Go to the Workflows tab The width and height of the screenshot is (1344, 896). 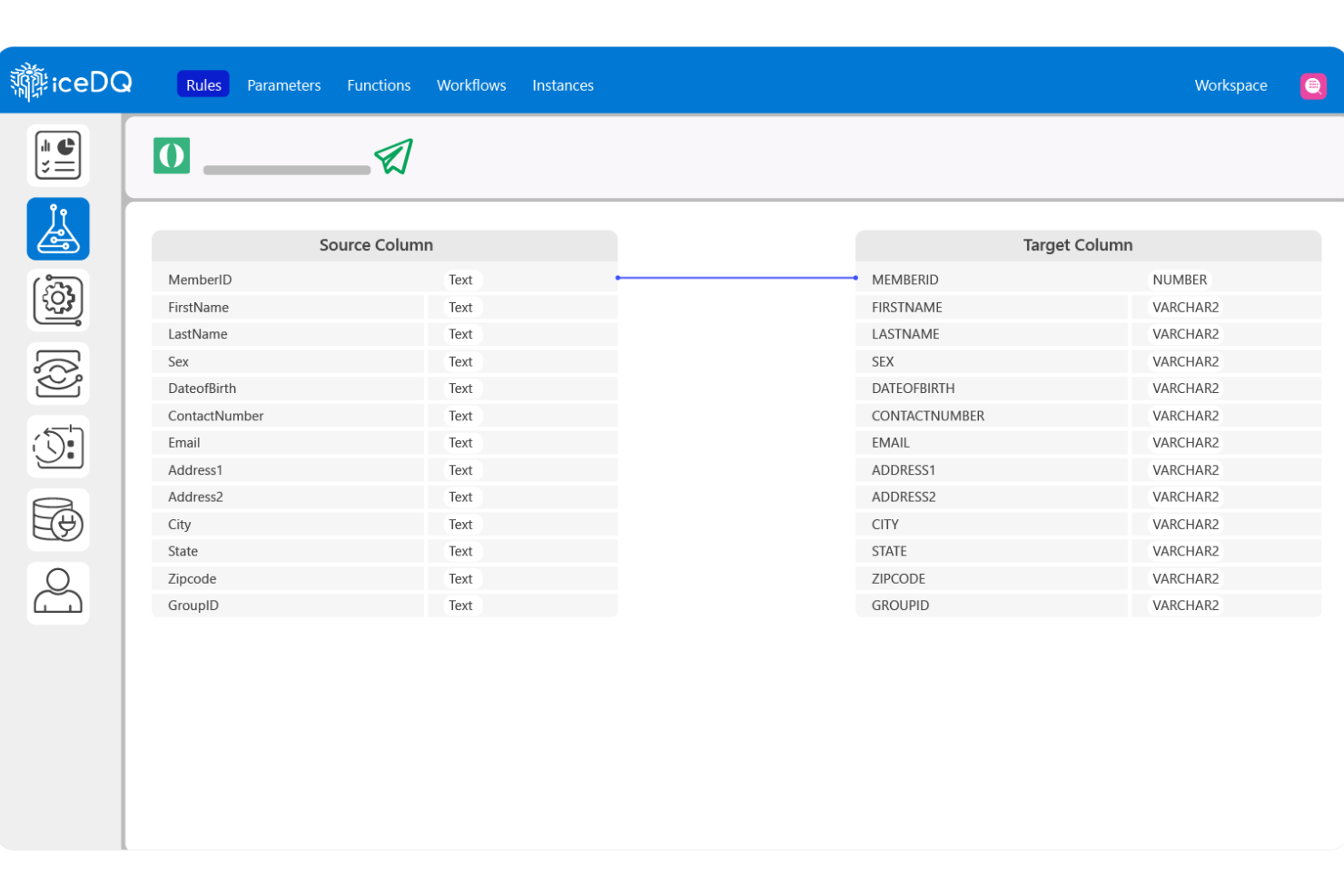(x=471, y=85)
